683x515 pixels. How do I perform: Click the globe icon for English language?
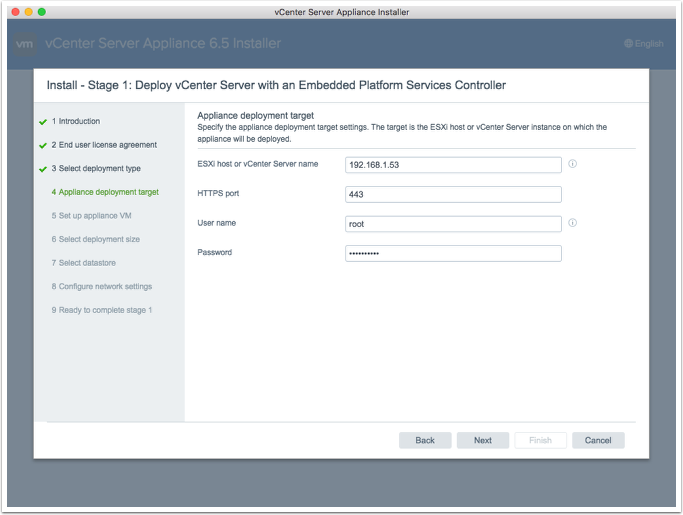[628, 44]
